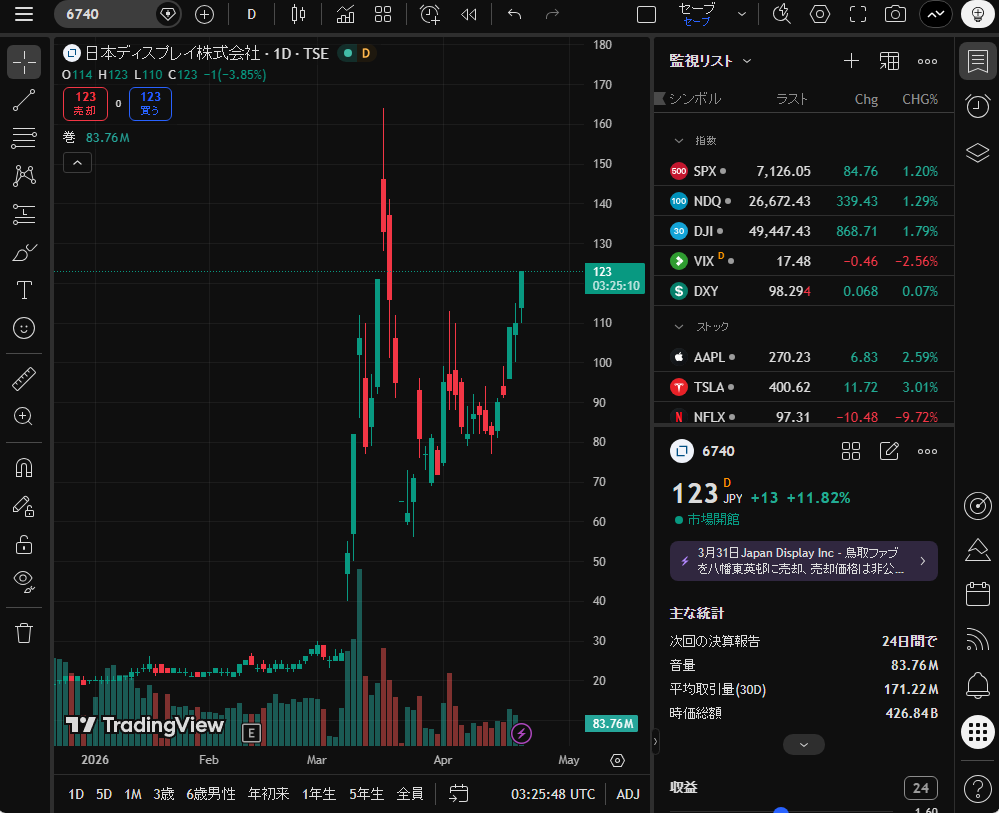999x813 pixels.
Task: Remove drawings with trash icon
Action: pyautogui.click(x=24, y=633)
